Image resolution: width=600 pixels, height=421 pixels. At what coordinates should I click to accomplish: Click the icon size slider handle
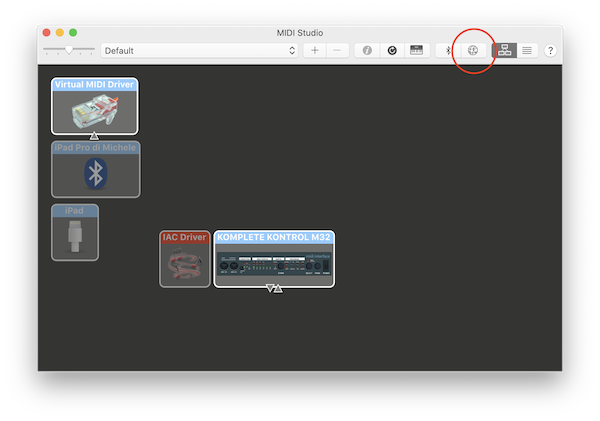[69, 50]
